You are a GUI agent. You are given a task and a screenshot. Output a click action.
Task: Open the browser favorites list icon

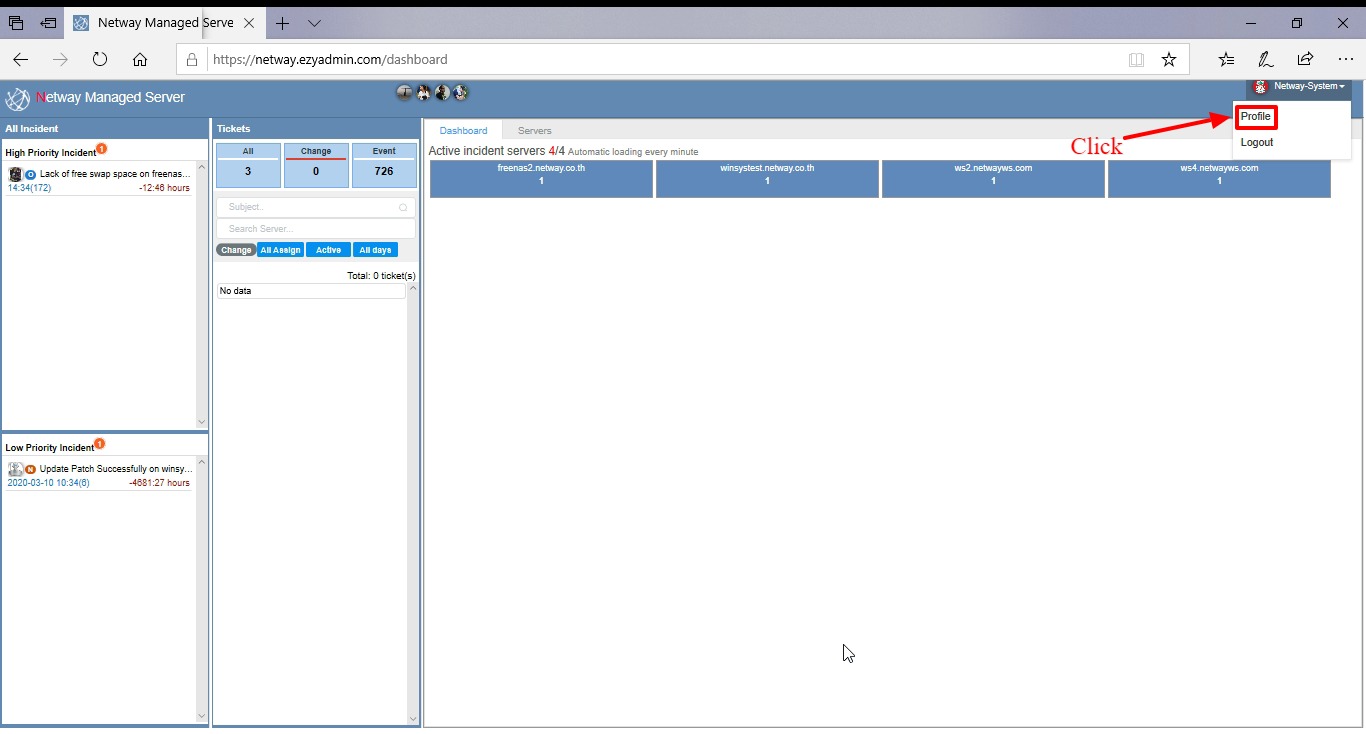[1227, 60]
